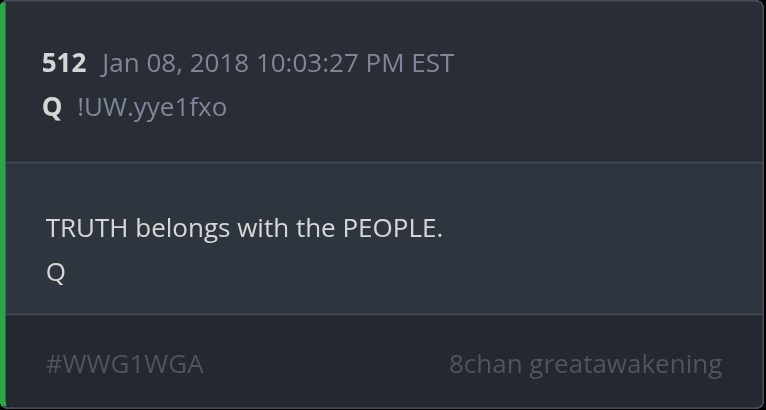The image size is (766, 410).
Task: Click the word 'belongs' in the message
Action: 182,228
